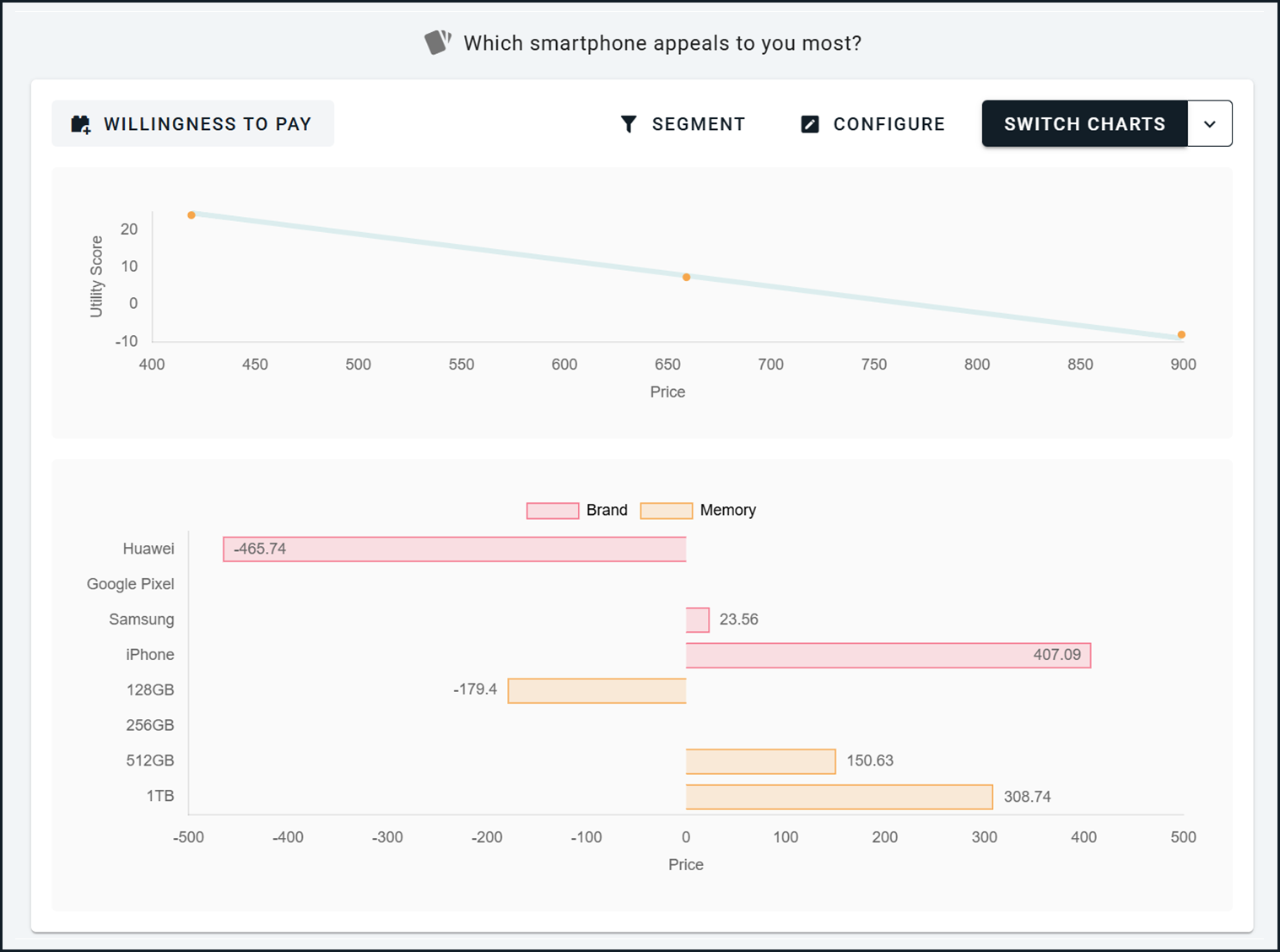Click the utility data point near price 660

click(x=686, y=277)
